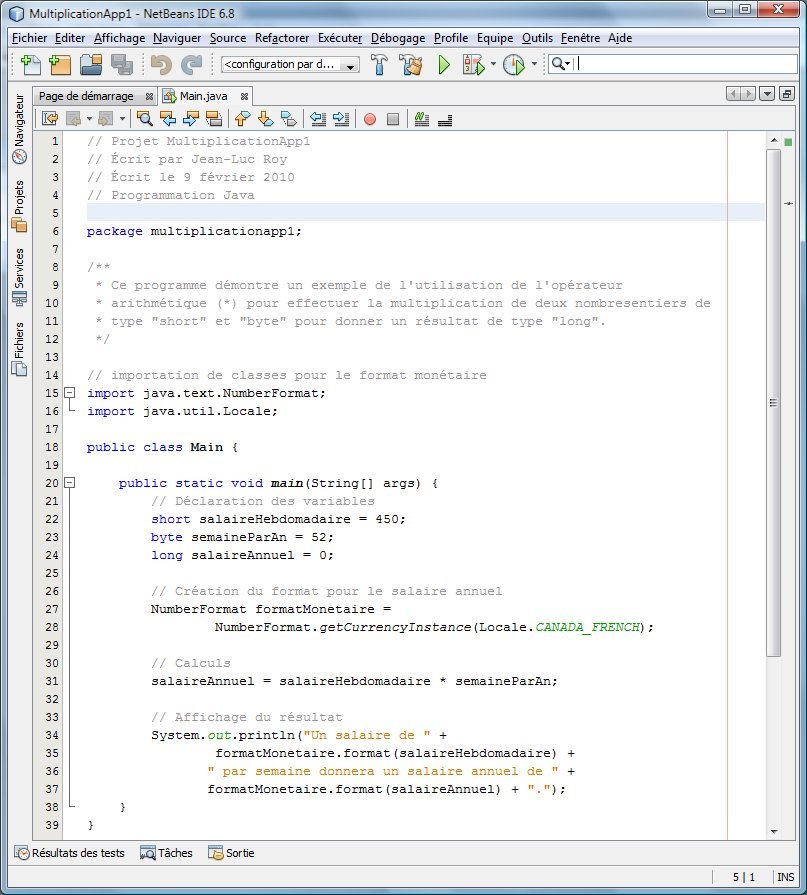Click the New Project toolbar icon

pyautogui.click(x=60, y=64)
